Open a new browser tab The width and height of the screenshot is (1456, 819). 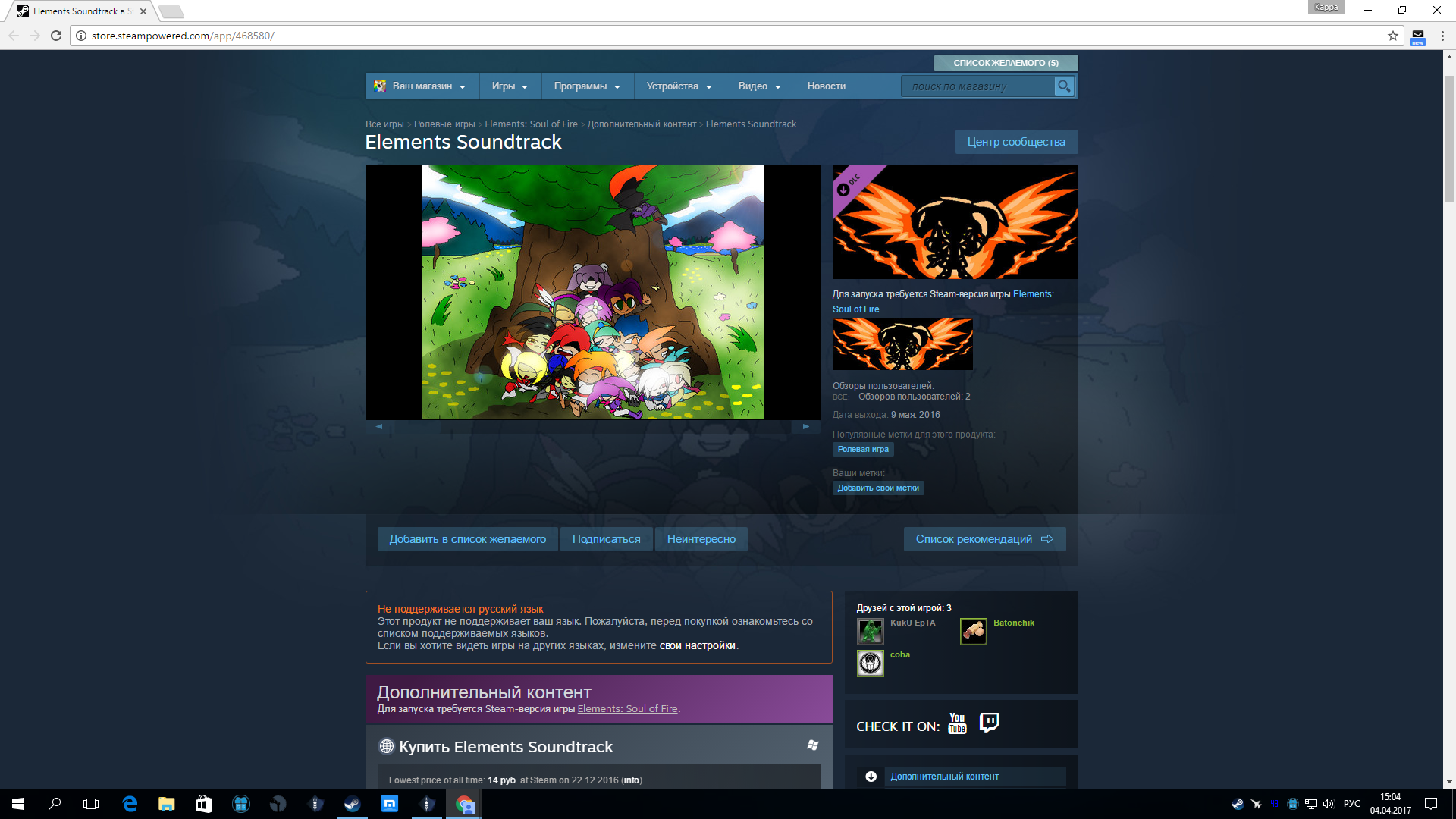171,11
